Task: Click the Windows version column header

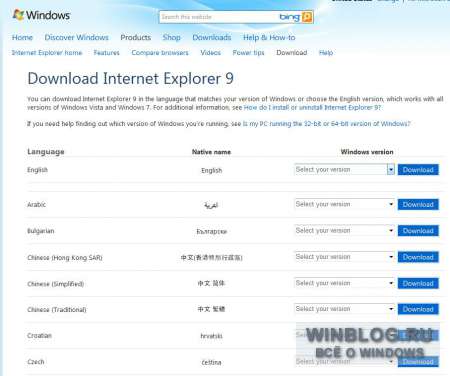Action: [367, 152]
